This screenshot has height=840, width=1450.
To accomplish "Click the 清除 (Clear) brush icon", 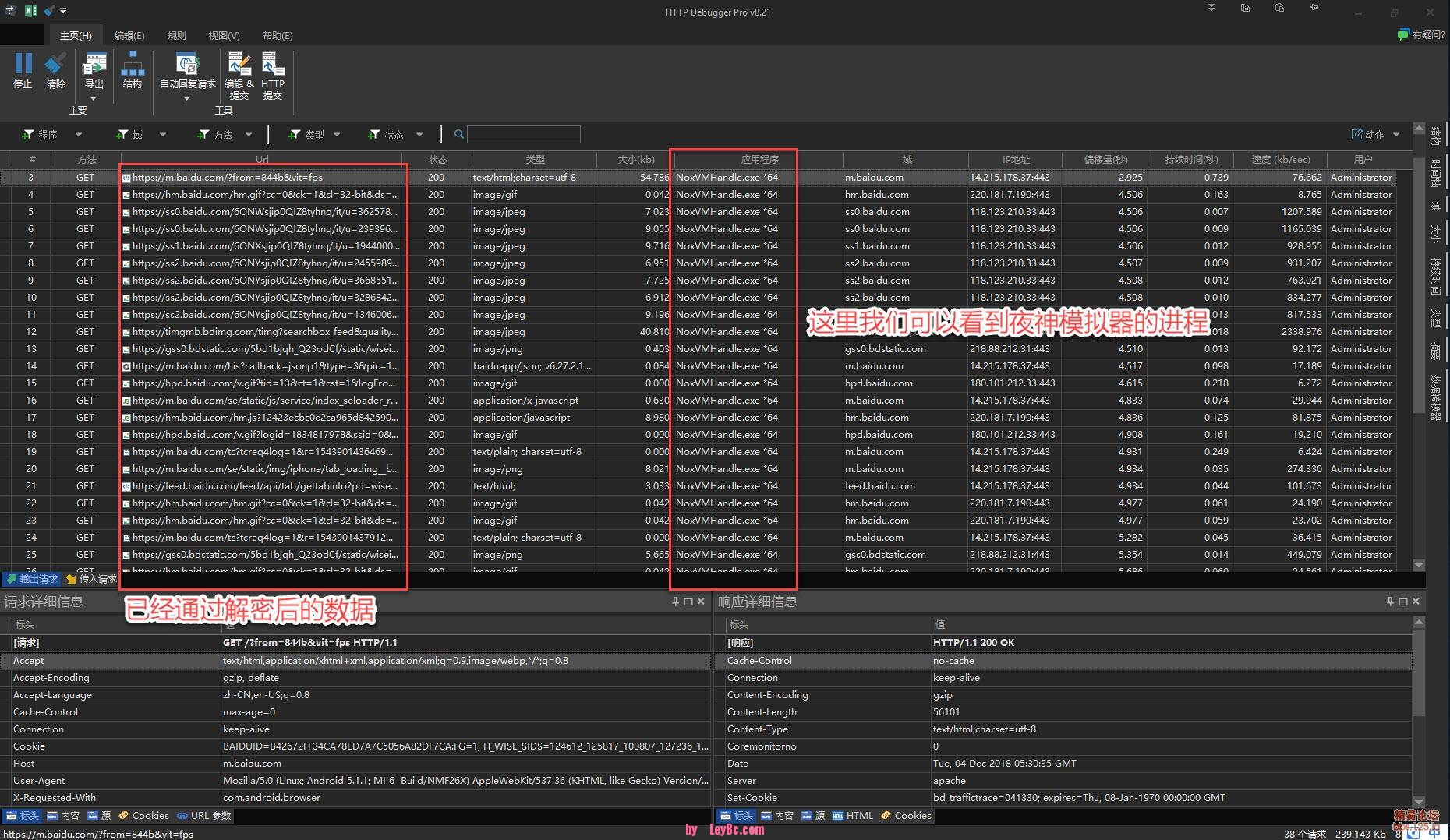I will coord(55,63).
